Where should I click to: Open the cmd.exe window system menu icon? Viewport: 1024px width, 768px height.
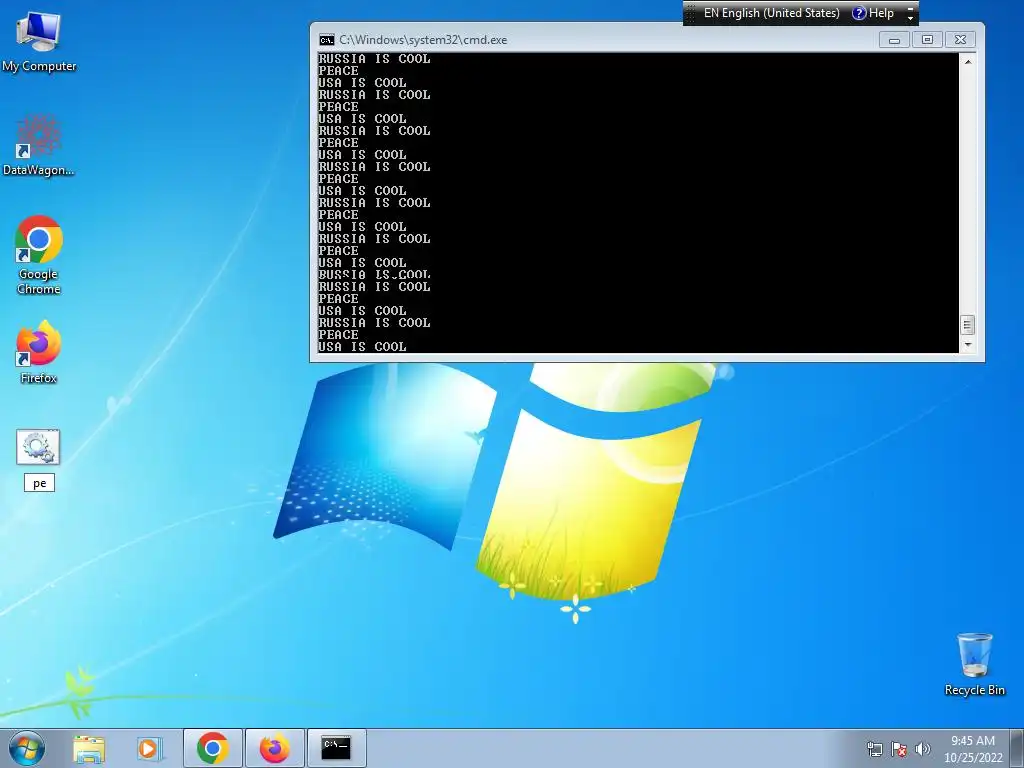(327, 40)
